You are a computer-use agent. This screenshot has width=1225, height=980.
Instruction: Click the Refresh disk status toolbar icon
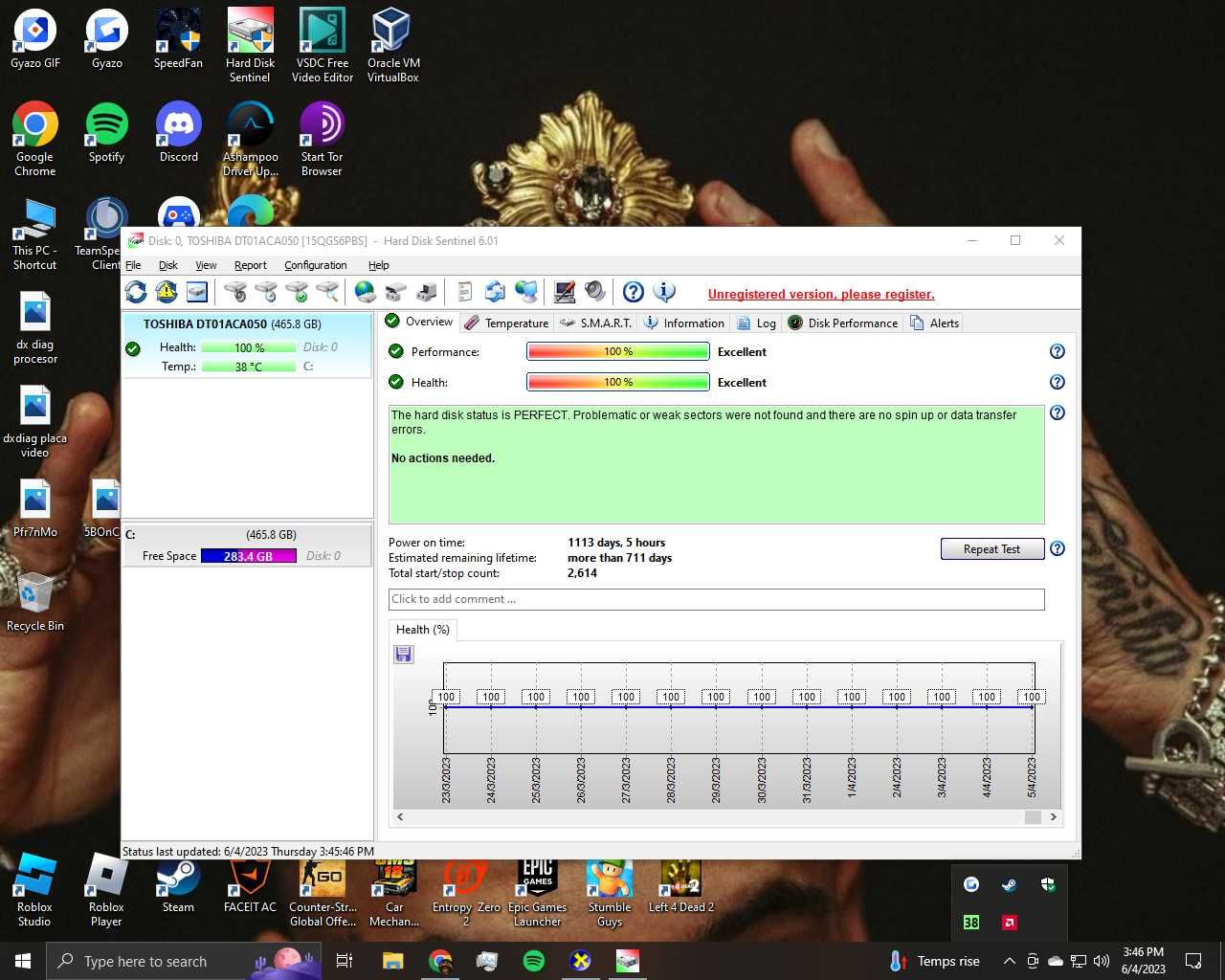coord(136,292)
